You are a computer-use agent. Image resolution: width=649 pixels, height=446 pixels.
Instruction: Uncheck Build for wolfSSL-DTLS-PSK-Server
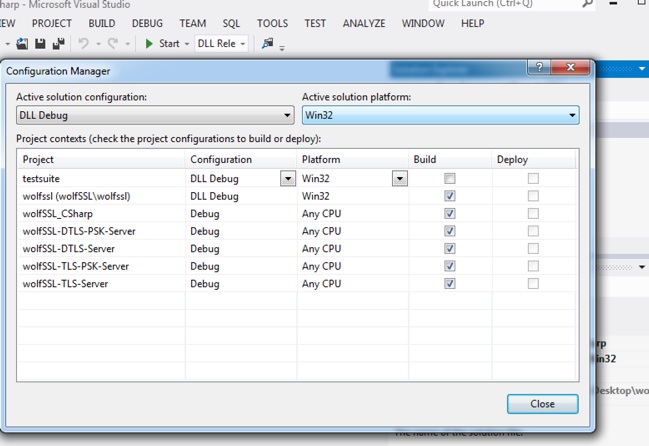pos(449,231)
